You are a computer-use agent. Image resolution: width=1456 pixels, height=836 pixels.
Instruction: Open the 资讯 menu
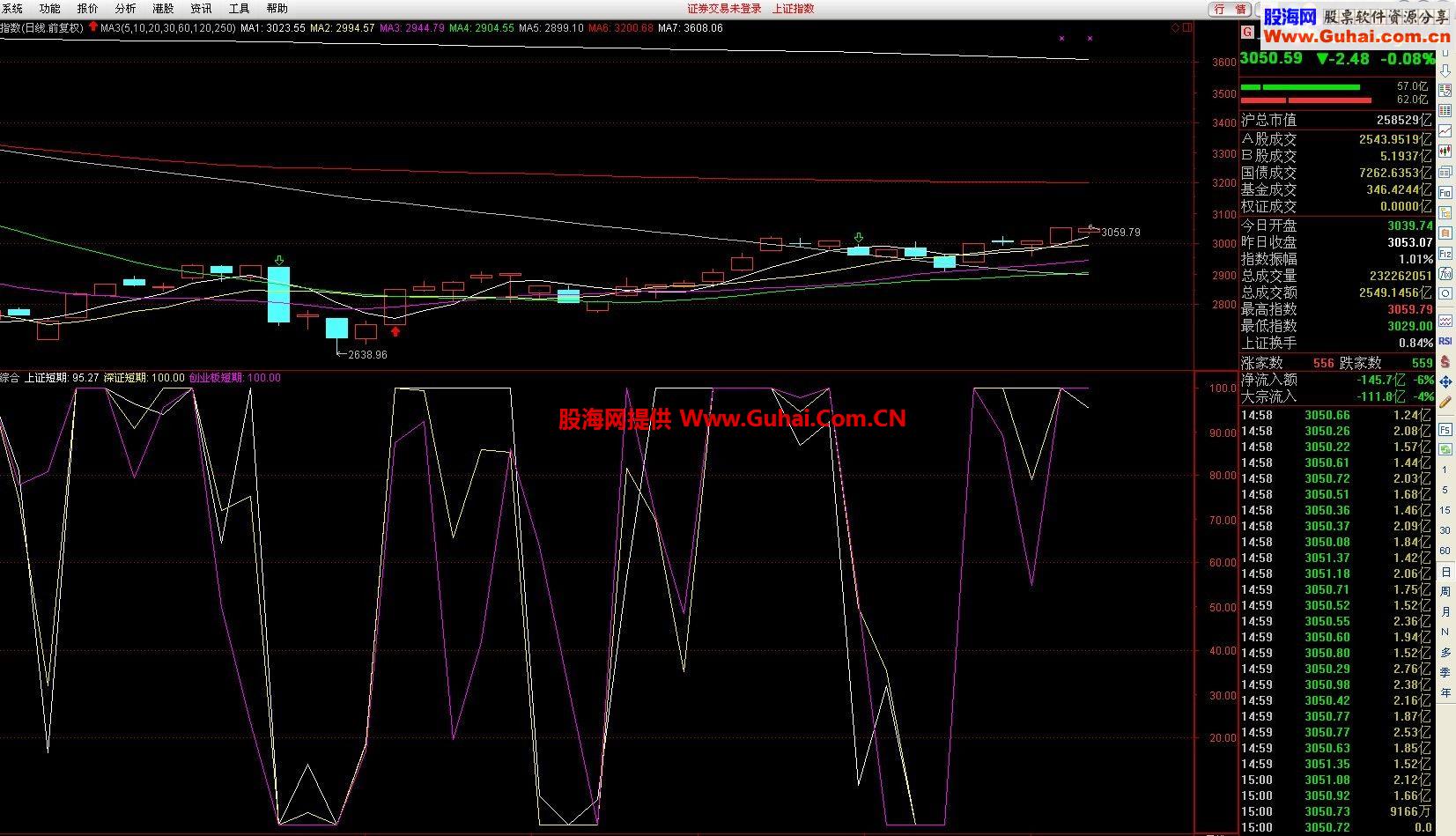point(201,8)
